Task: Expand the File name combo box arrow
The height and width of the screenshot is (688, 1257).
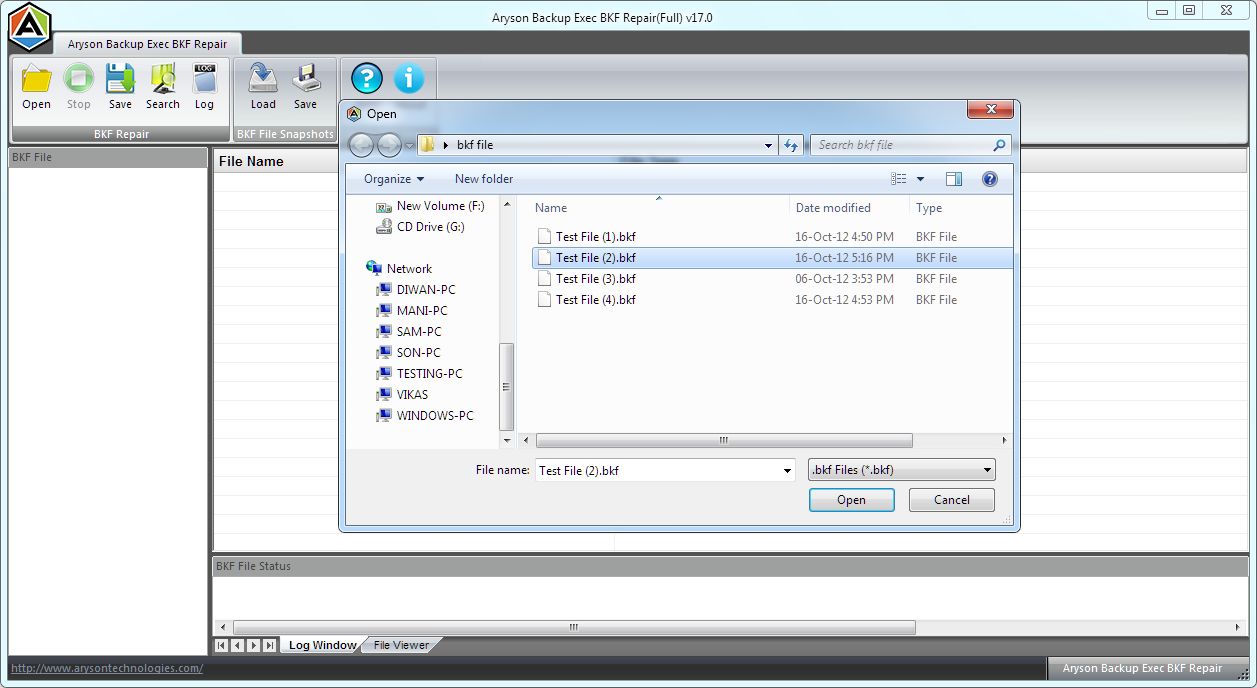Action: pos(788,470)
